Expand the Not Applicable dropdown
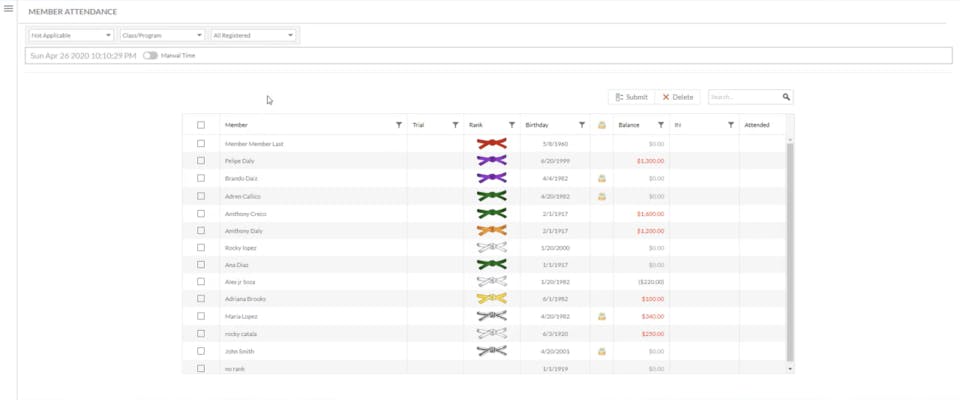The height and width of the screenshot is (400, 960). [71, 36]
